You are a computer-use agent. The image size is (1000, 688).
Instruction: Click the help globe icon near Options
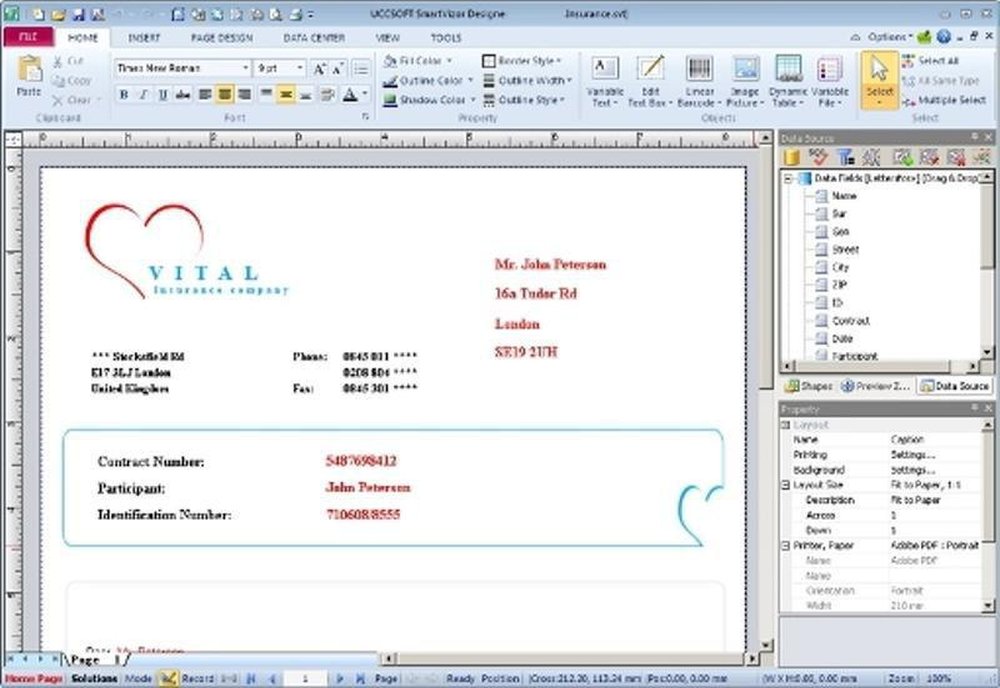944,37
